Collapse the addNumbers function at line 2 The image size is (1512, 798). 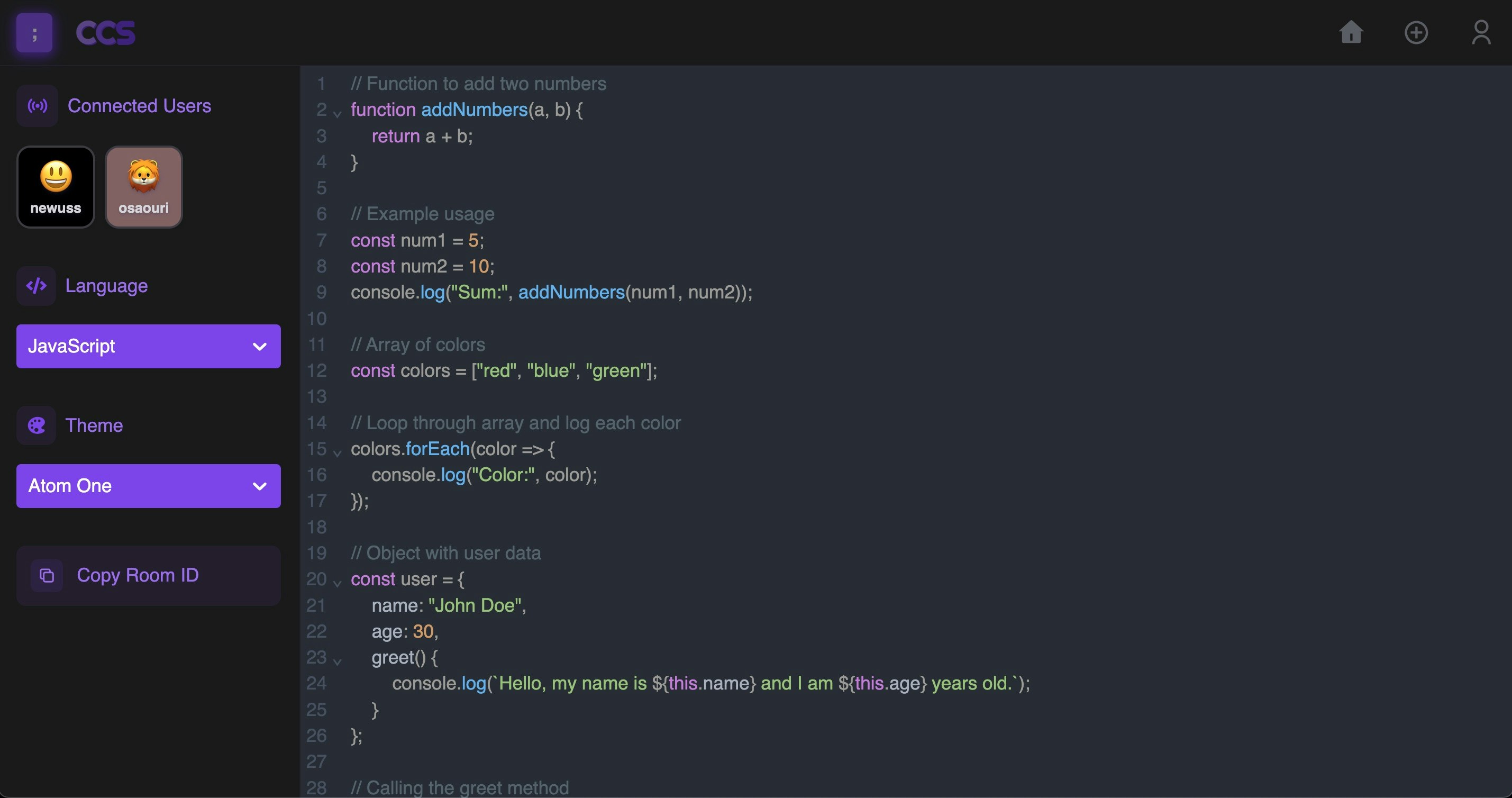[337, 114]
